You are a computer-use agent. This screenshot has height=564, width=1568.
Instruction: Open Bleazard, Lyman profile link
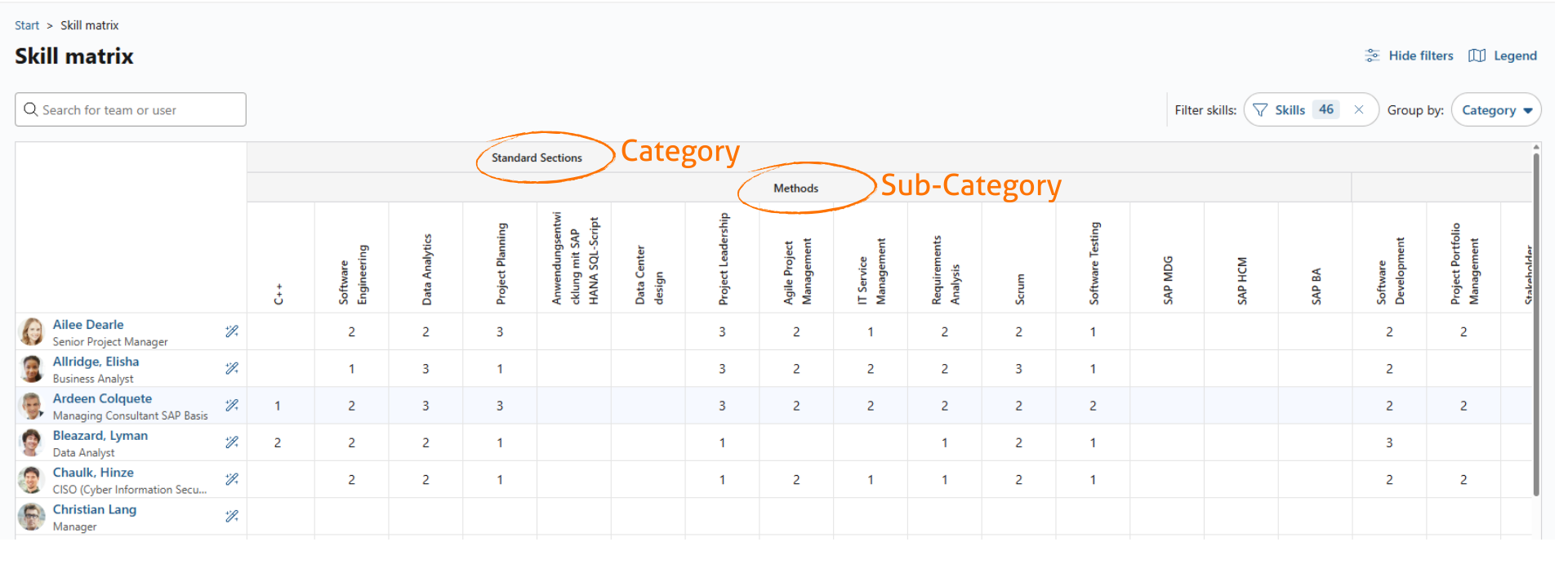pos(100,435)
